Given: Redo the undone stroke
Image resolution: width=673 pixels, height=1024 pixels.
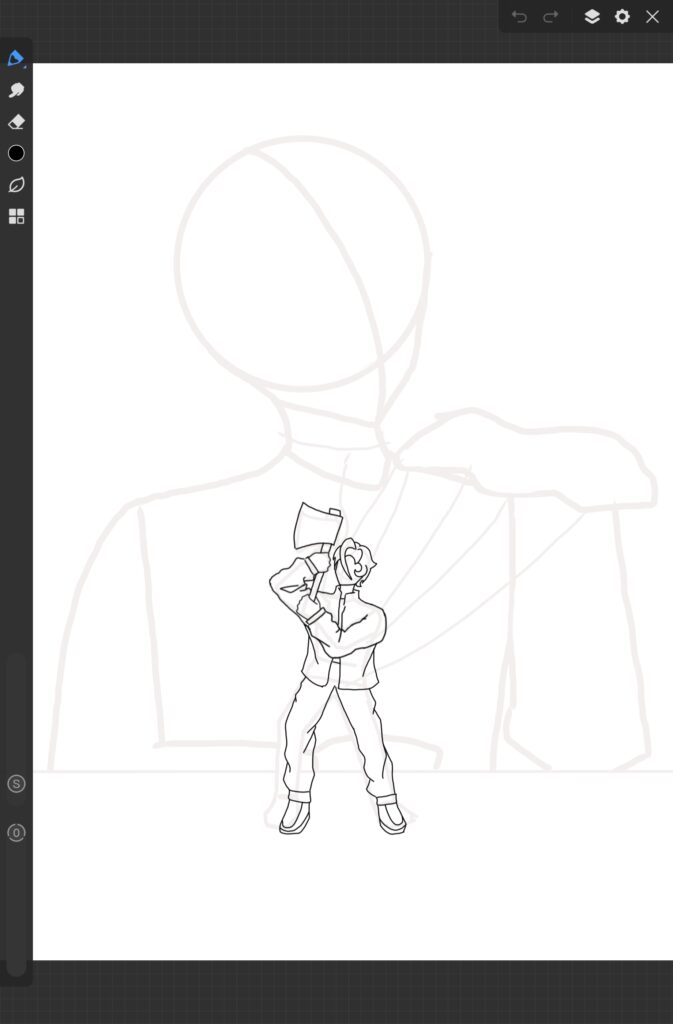Looking at the screenshot, I should click(550, 17).
